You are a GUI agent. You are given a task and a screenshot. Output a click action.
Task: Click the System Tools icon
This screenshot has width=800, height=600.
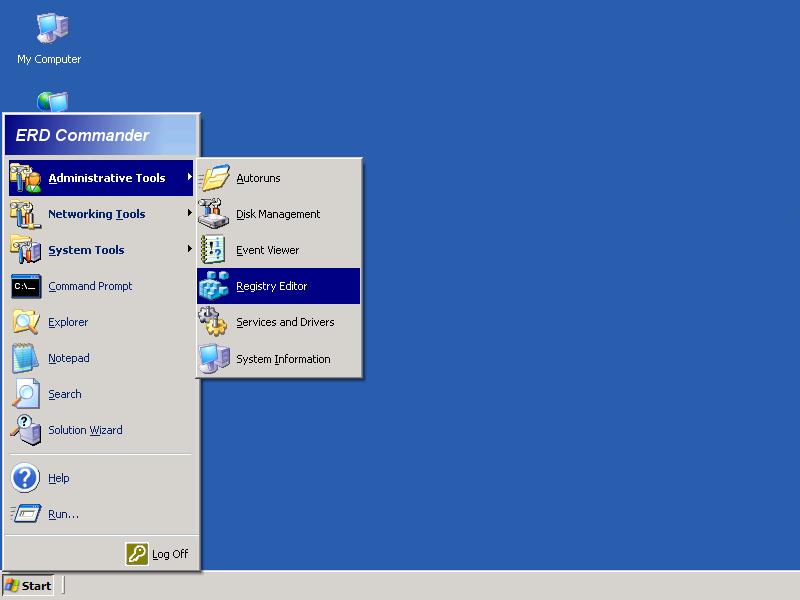[x=26, y=250]
